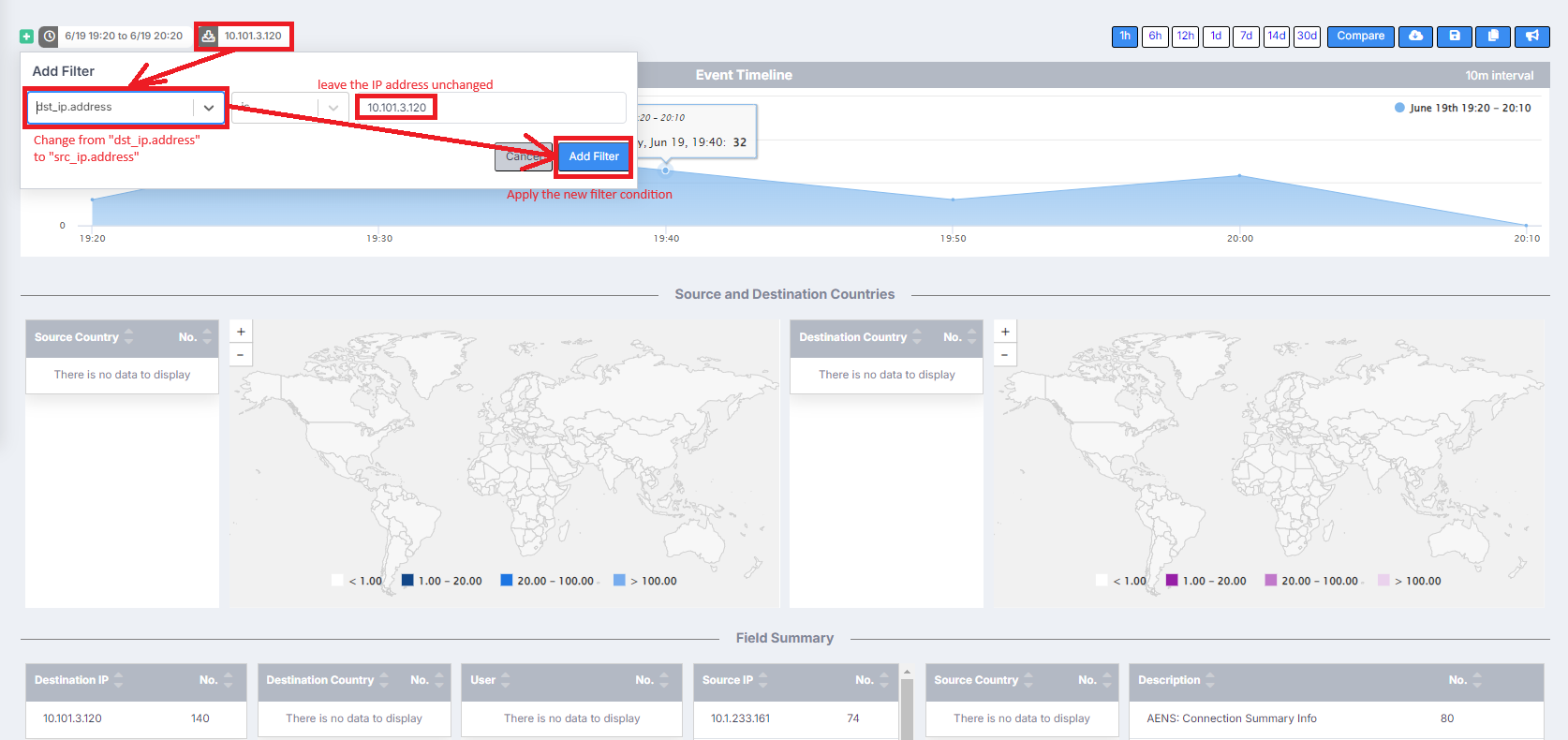
Task: Click the Compare button
Action: click(x=1360, y=37)
